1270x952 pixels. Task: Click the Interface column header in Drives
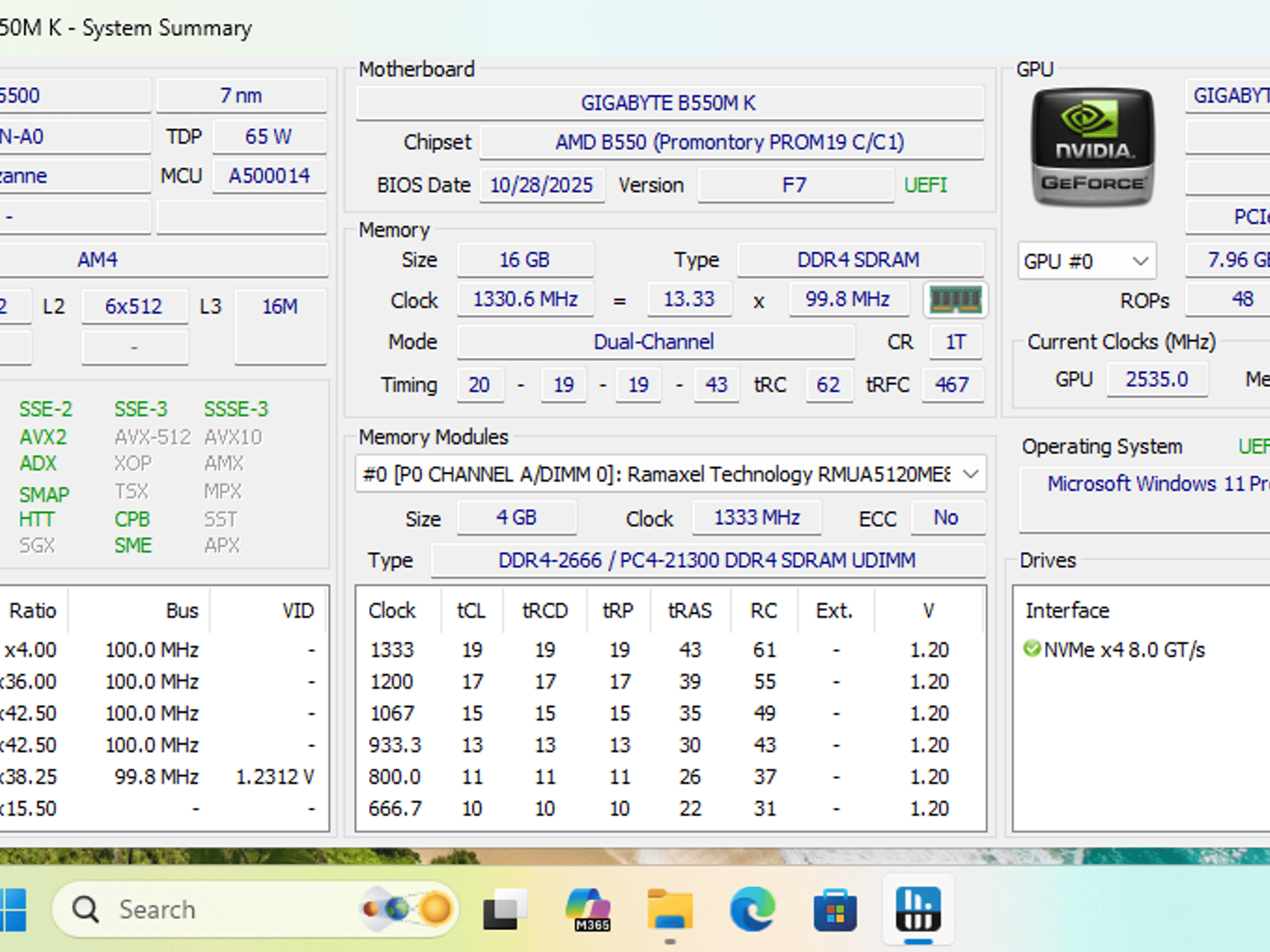[x=1067, y=610]
